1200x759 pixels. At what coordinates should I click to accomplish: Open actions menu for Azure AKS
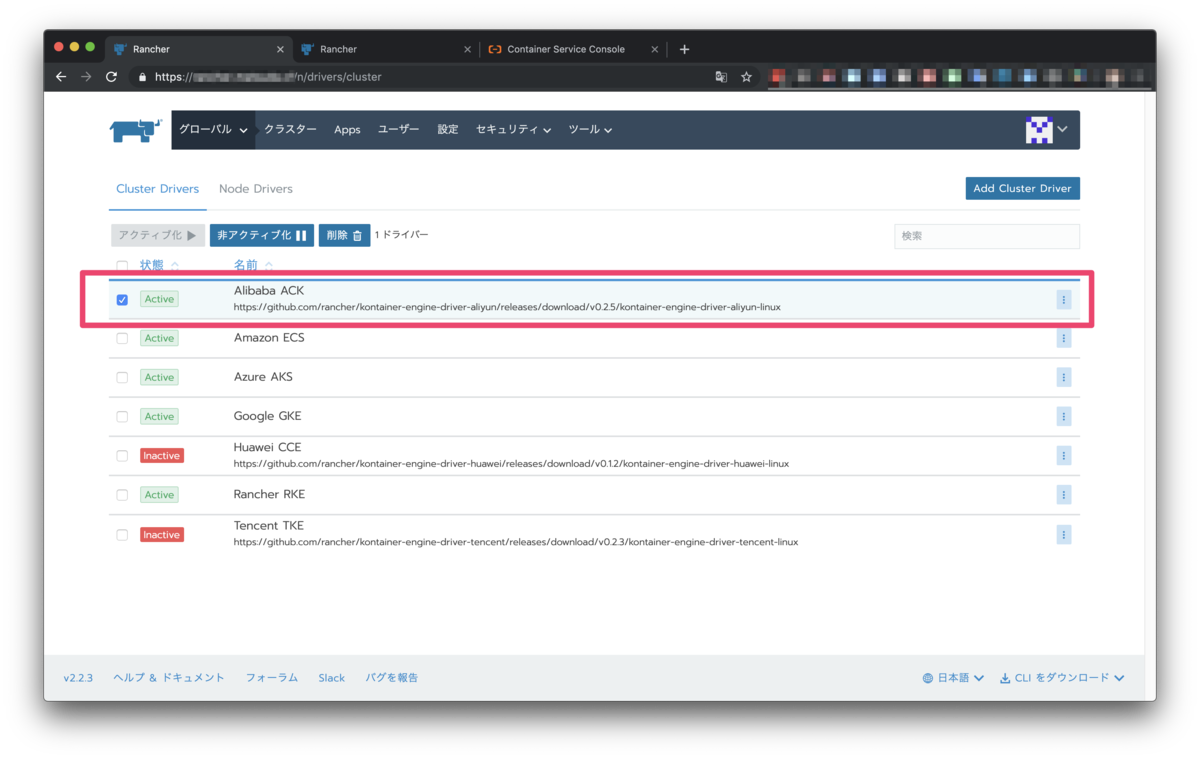click(x=1063, y=377)
